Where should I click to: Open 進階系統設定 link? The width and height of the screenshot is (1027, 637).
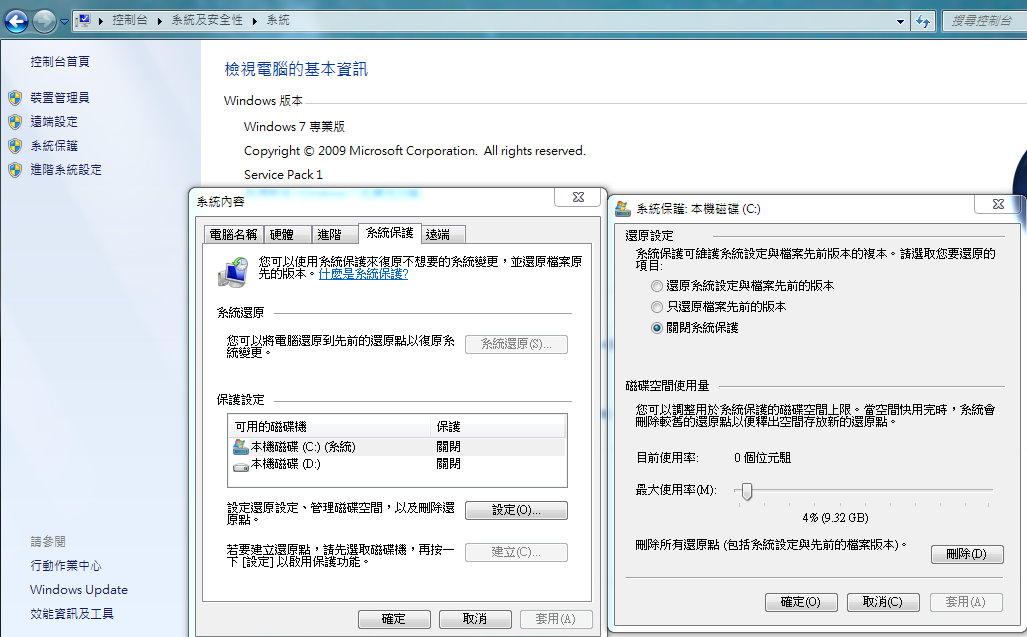[x=65, y=170]
